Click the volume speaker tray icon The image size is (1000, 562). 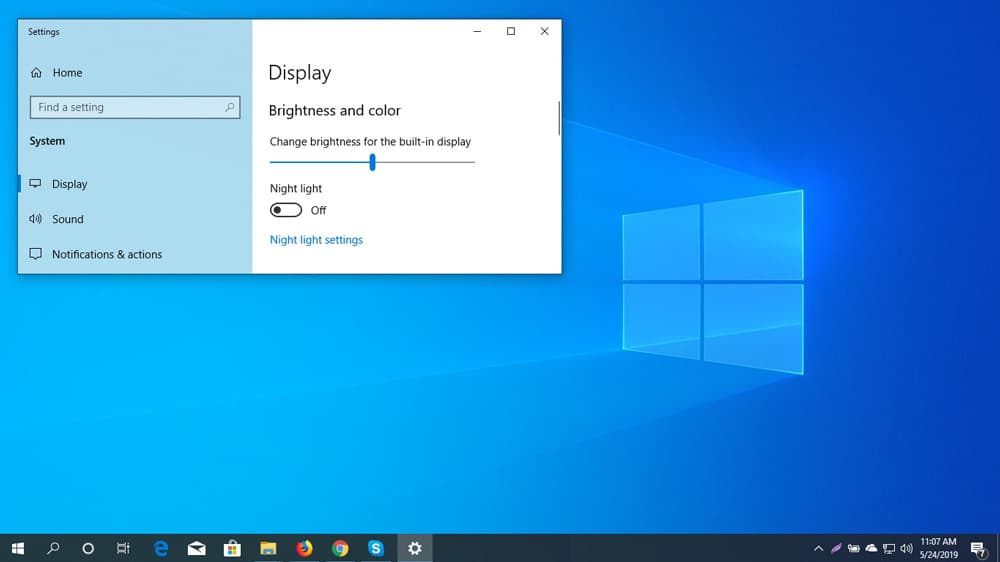906,548
